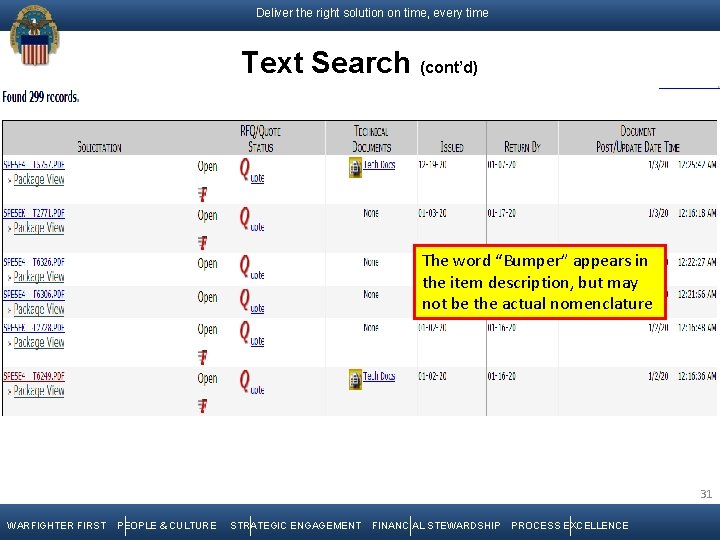The image size is (720, 540).
Task: Click the Return By column header
Action: point(522,147)
